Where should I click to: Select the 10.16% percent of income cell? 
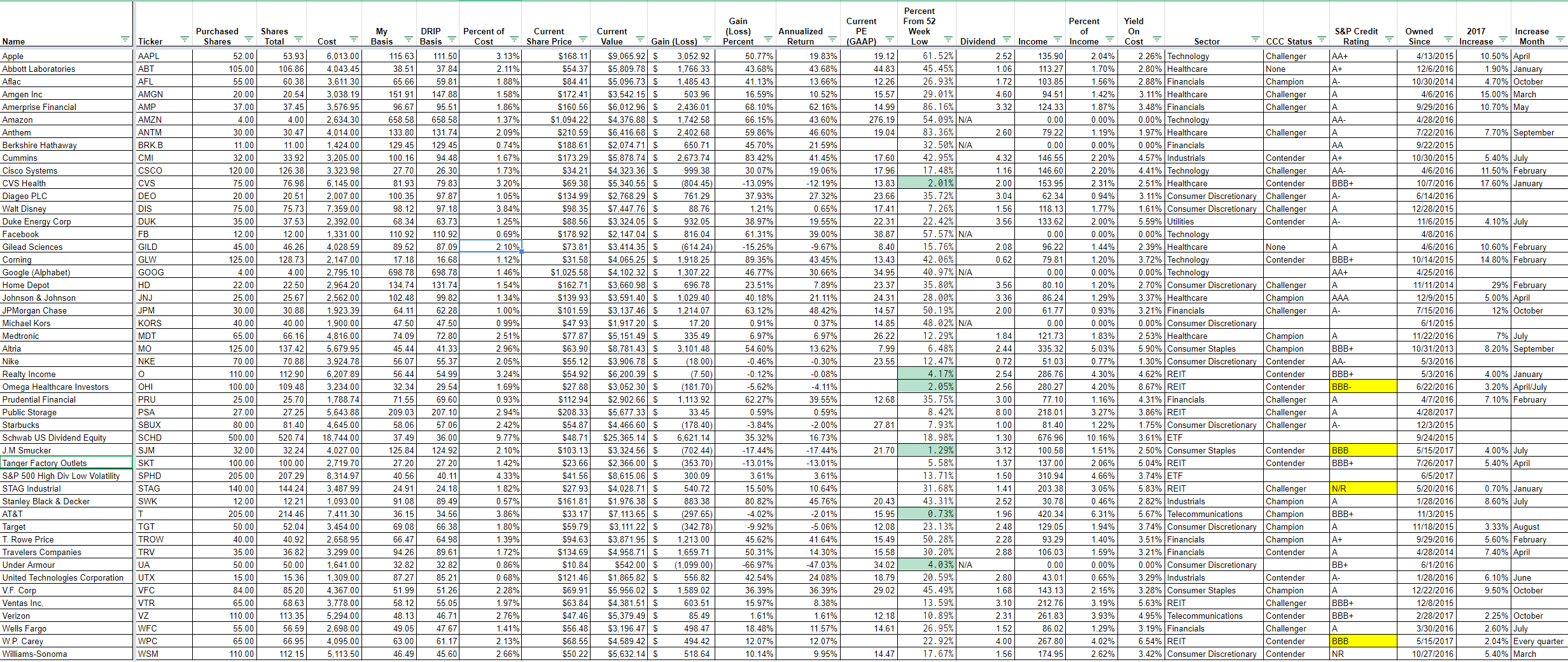tap(1091, 438)
